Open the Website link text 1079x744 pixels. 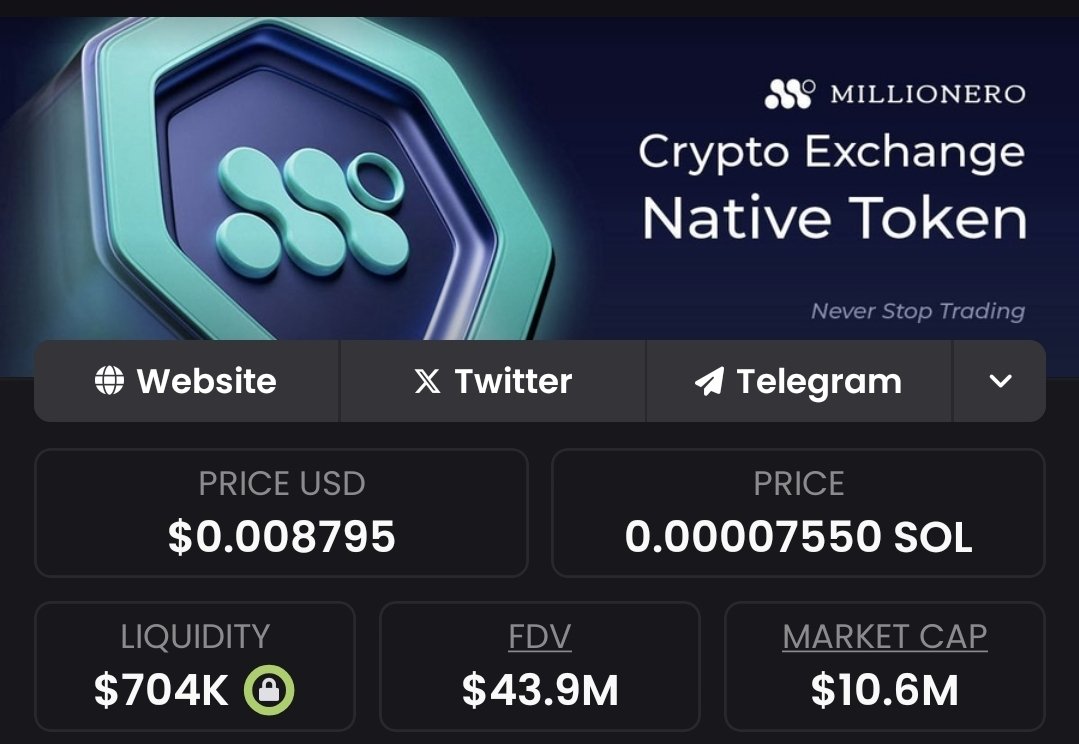(206, 381)
